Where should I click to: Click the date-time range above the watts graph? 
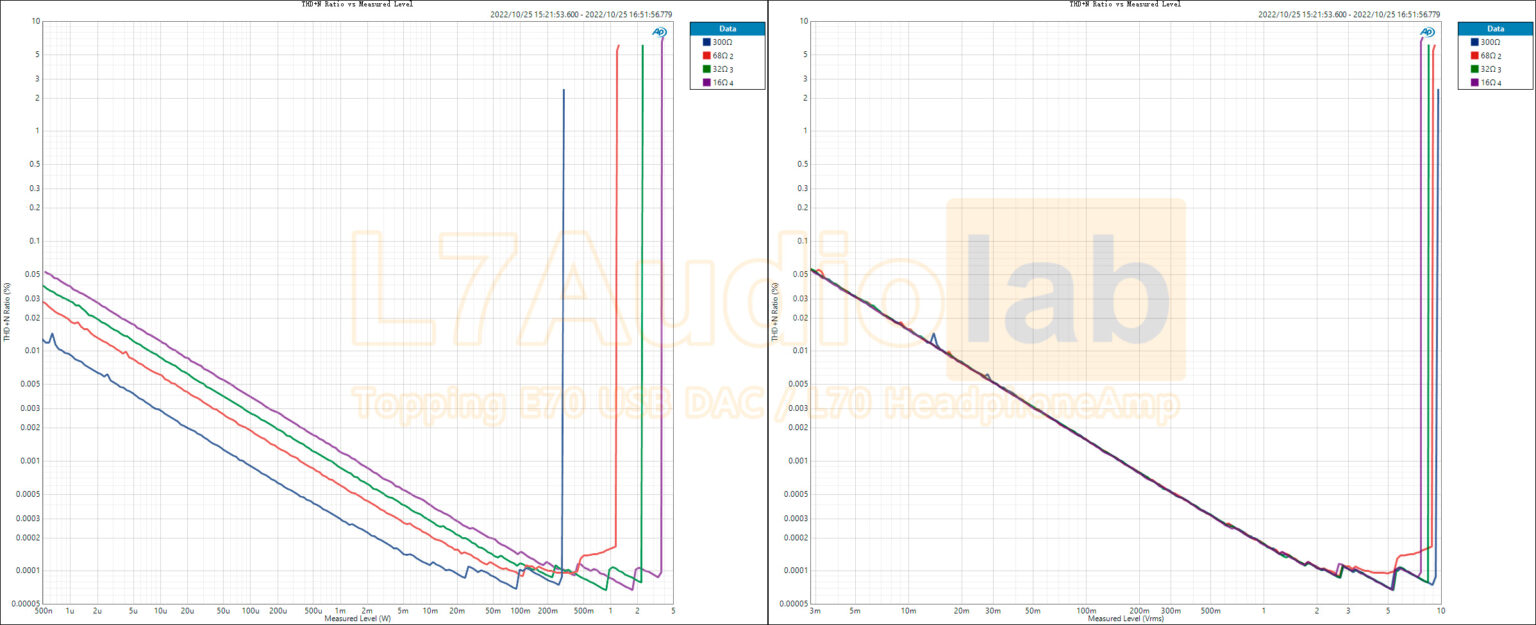coord(582,15)
